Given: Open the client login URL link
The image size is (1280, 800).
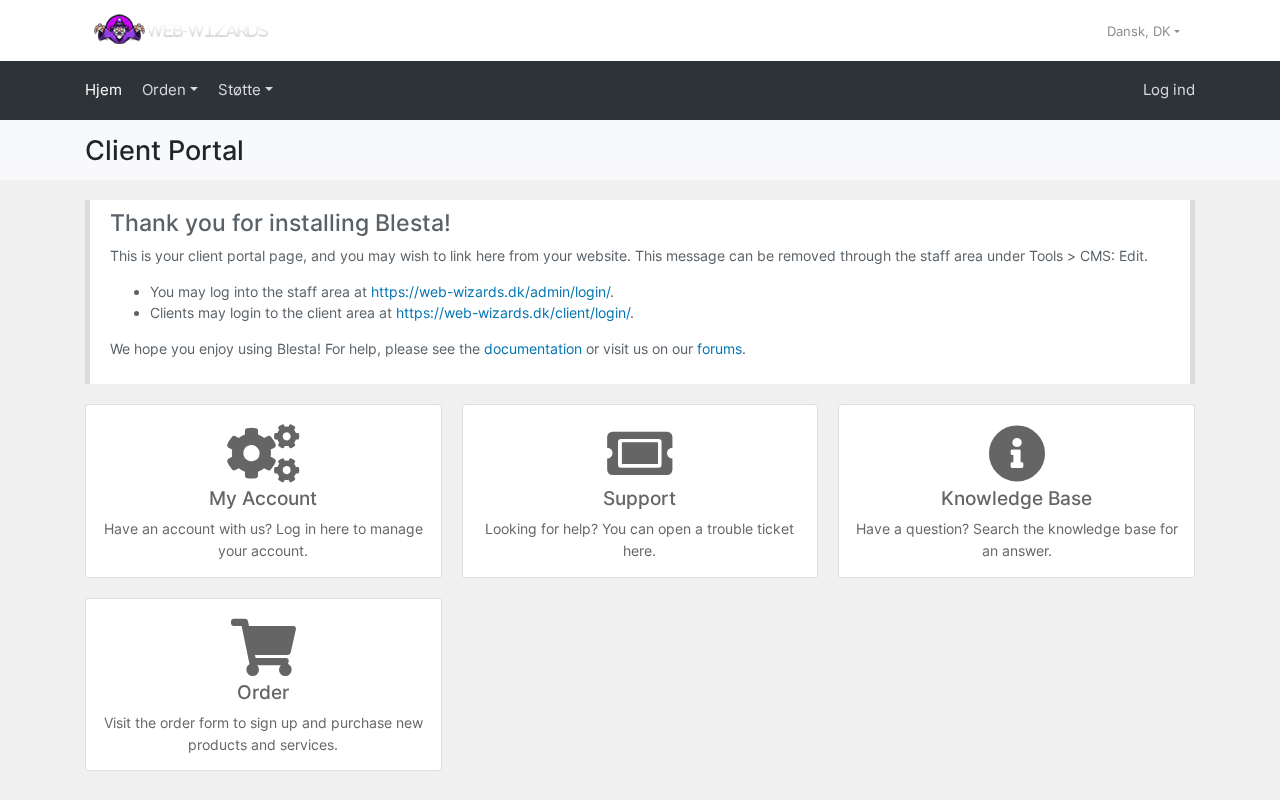Looking at the screenshot, I should 513,313.
